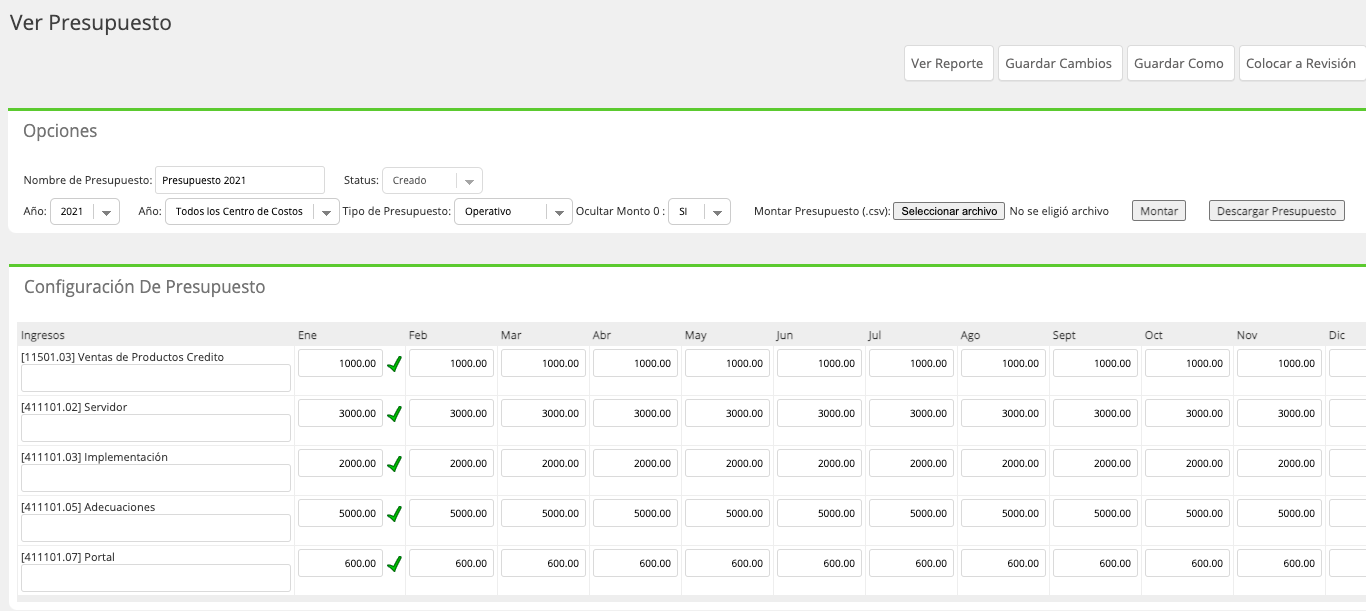The width and height of the screenshot is (1366, 611).
Task: Click Sept amount in the Portal row
Action: [x=1095, y=563]
